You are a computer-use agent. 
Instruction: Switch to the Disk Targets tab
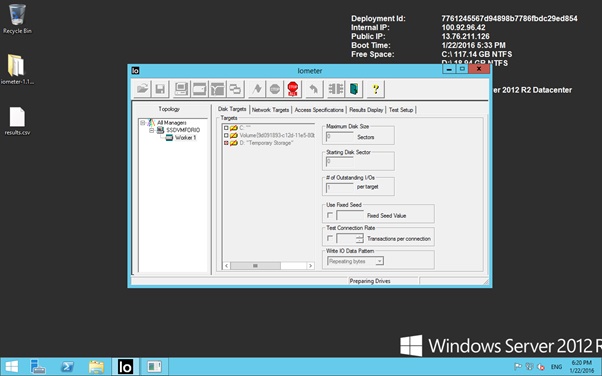point(232,109)
